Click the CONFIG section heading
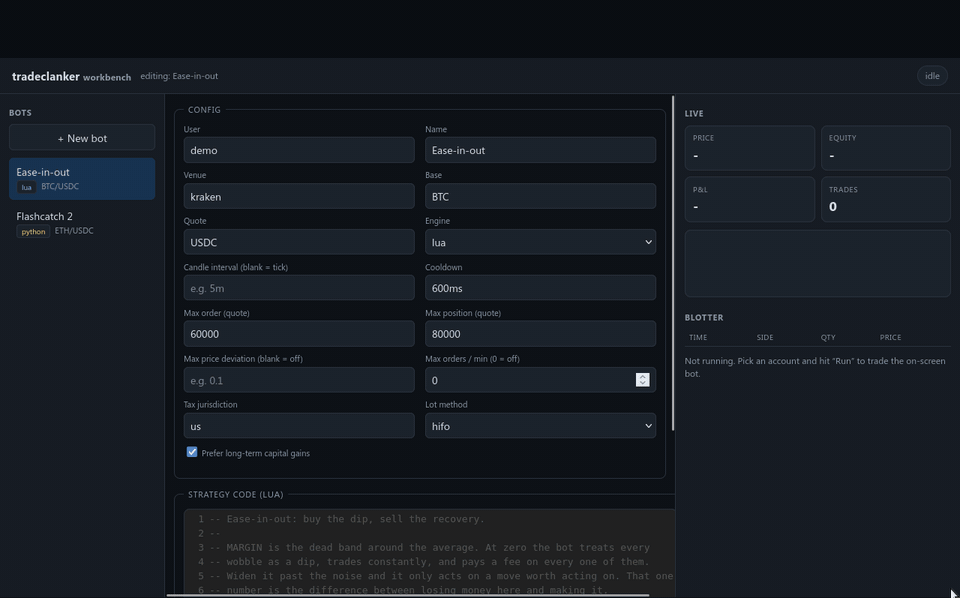960x598 pixels. point(204,110)
